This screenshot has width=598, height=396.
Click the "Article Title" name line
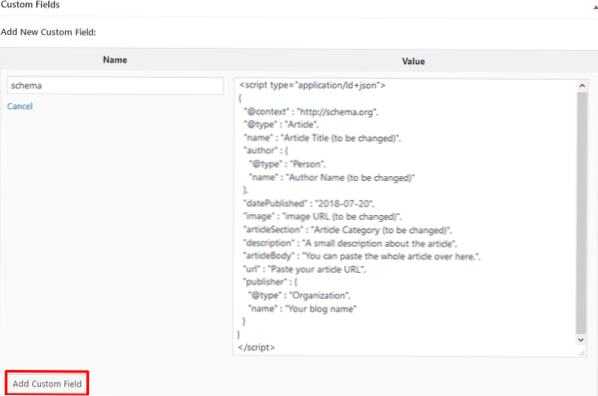(322, 138)
